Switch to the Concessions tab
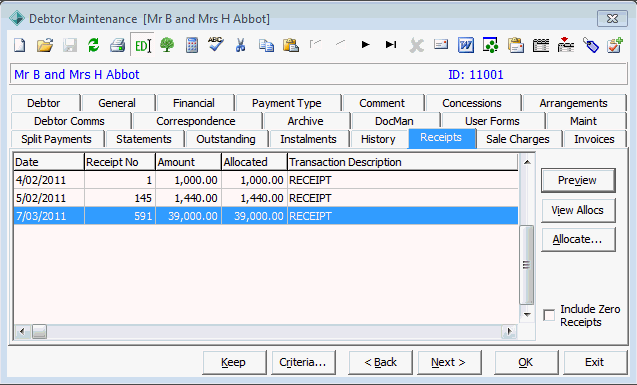 473,103
